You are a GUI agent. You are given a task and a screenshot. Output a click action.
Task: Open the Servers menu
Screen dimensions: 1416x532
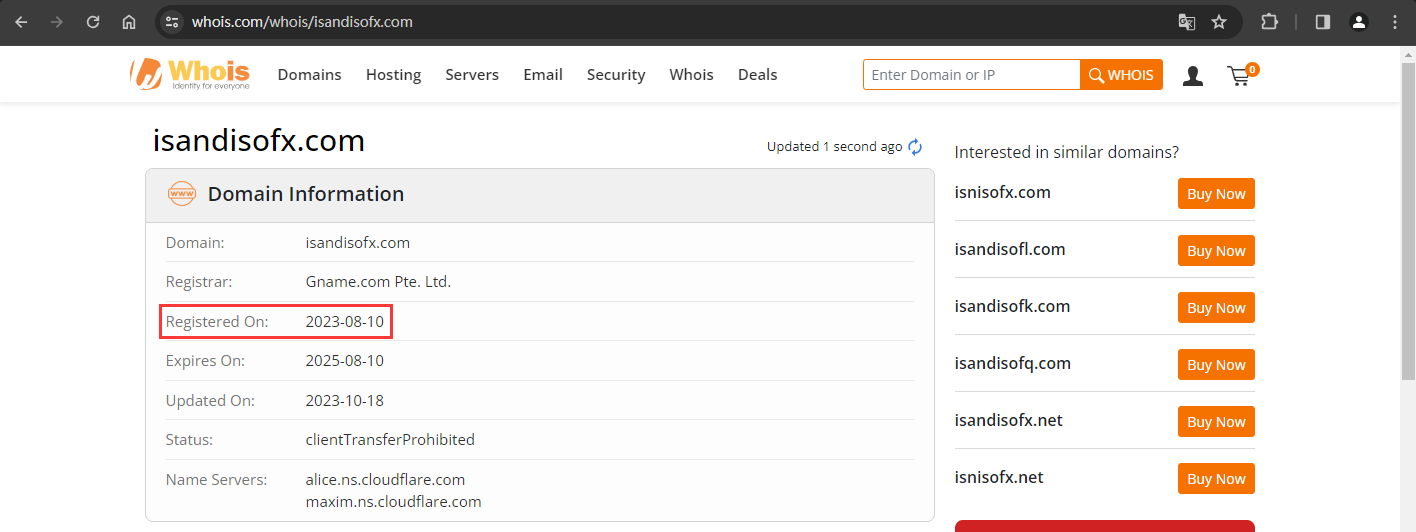point(472,75)
